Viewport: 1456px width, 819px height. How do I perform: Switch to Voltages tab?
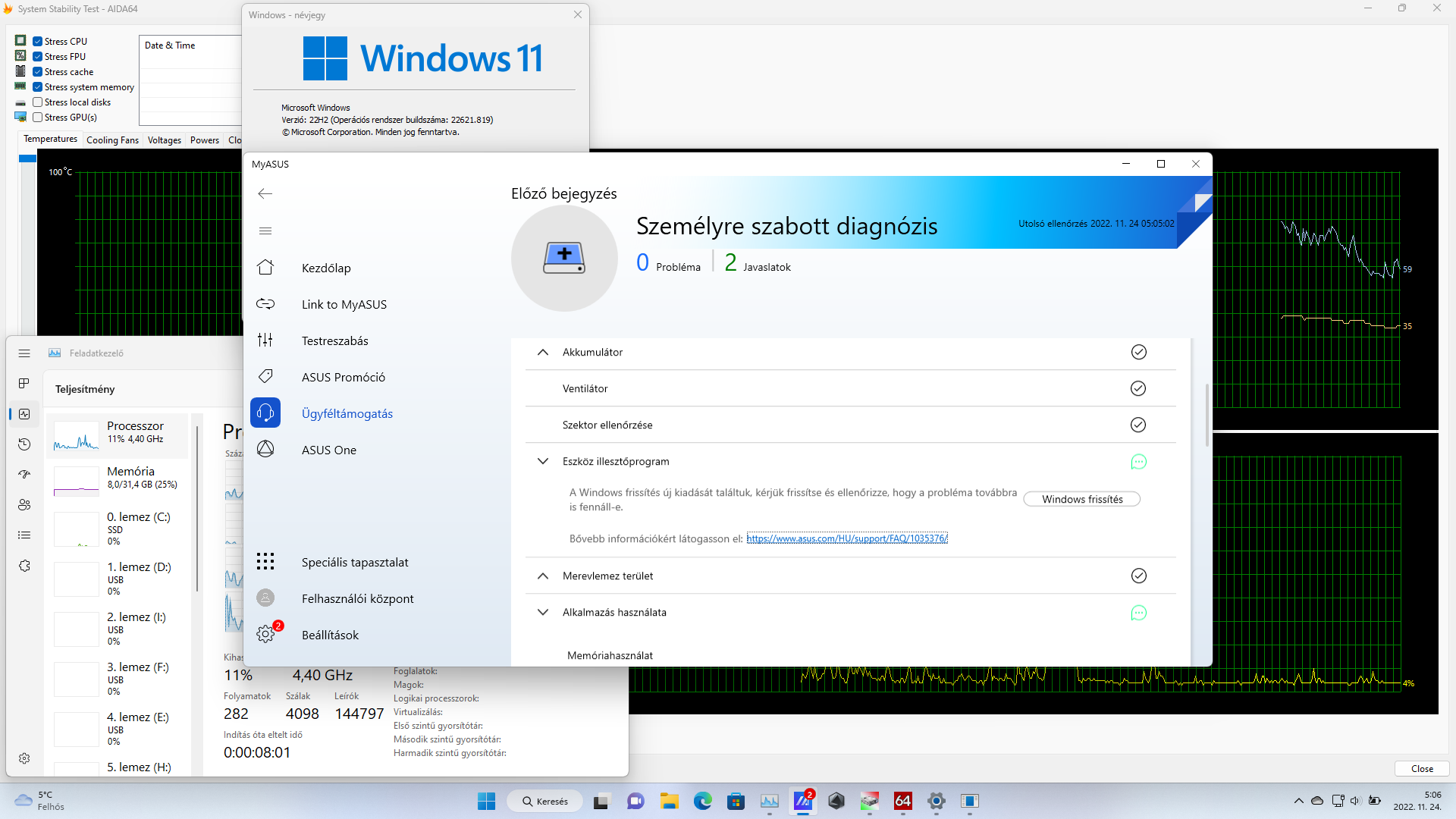165,140
